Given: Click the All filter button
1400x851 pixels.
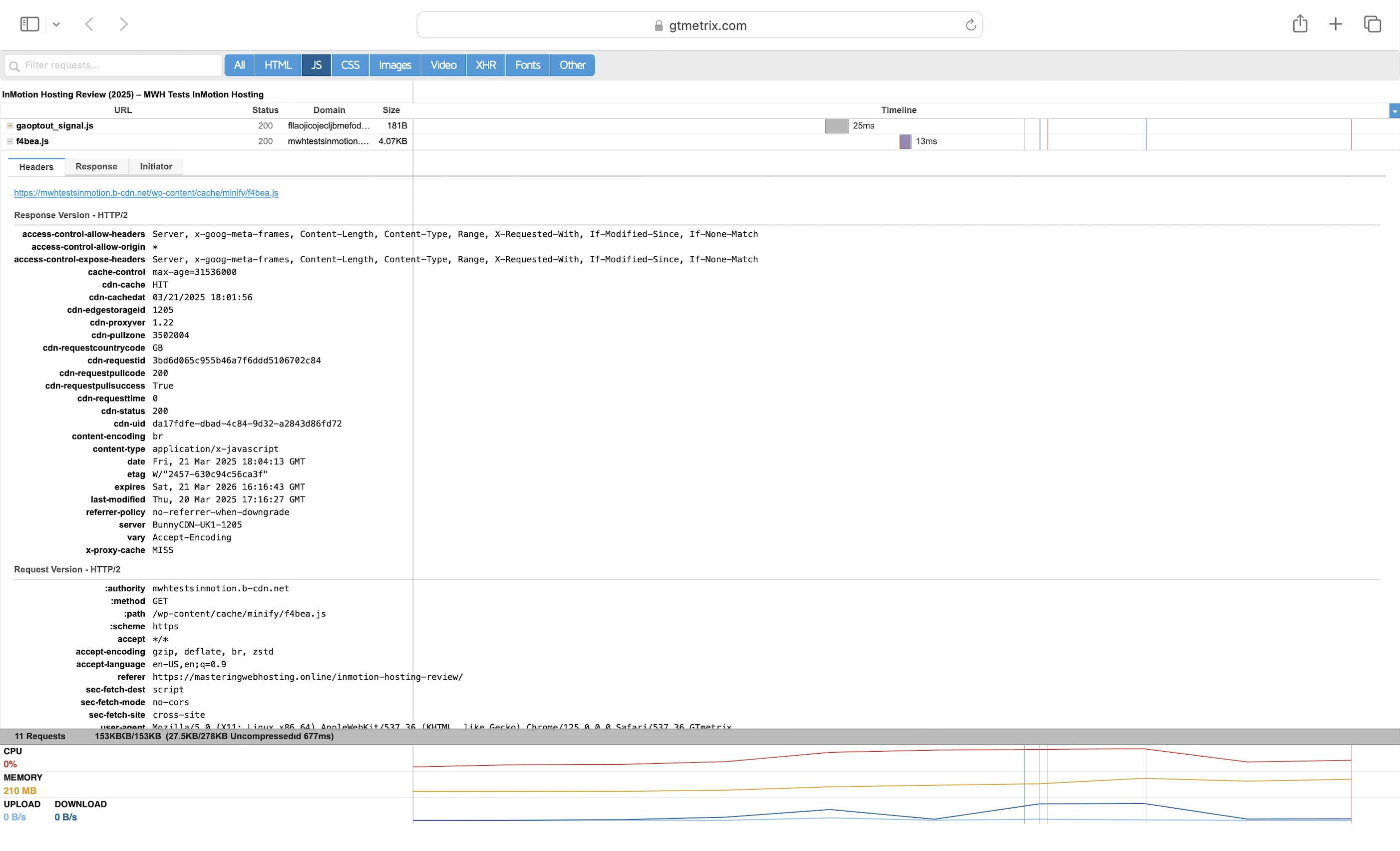Looking at the screenshot, I should pyautogui.click(x=239, y=65).
